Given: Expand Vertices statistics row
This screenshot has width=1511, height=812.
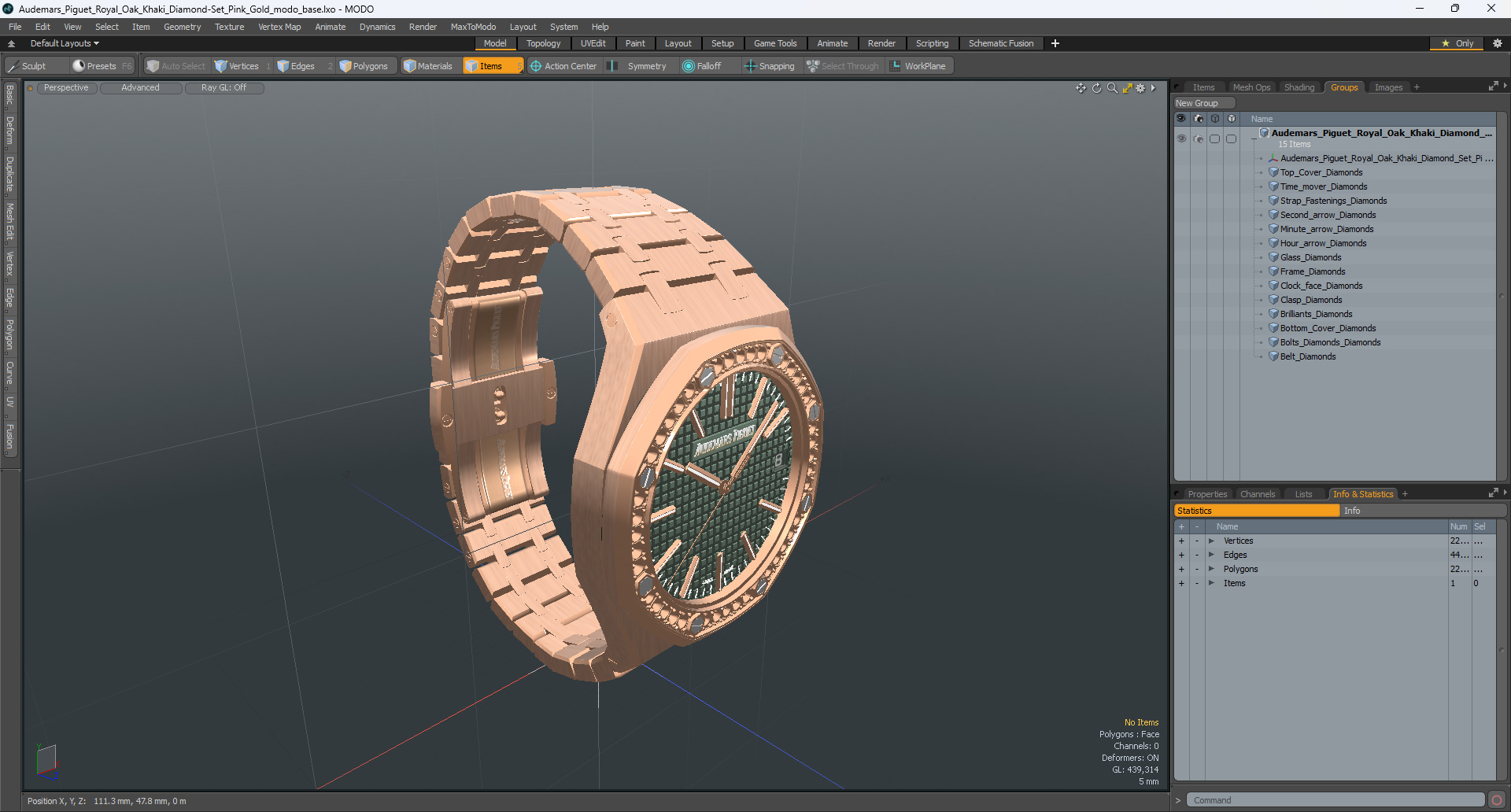Looking at the screenshot, I should coord(1211,541).
